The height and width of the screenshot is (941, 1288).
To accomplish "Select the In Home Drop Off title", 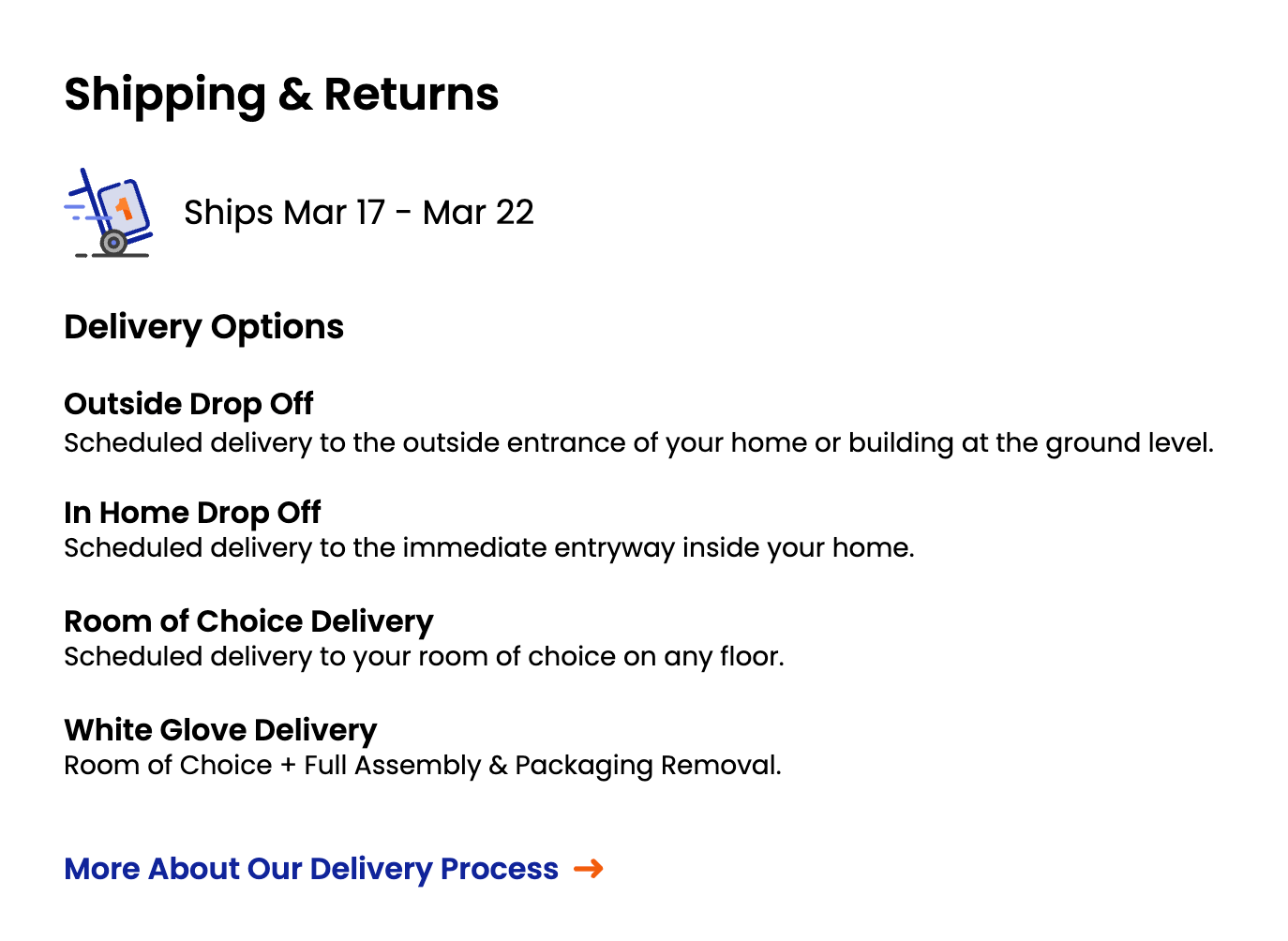I will click(x=192, y=513).
